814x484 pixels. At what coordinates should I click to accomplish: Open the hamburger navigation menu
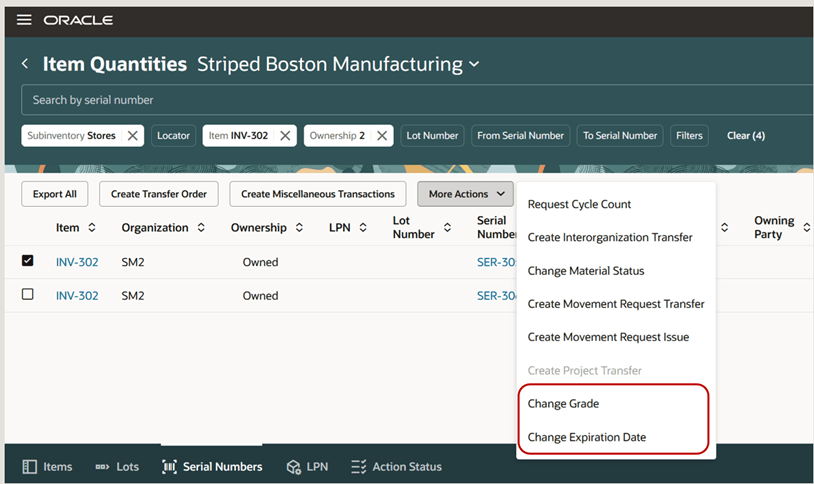coord(24,20)
